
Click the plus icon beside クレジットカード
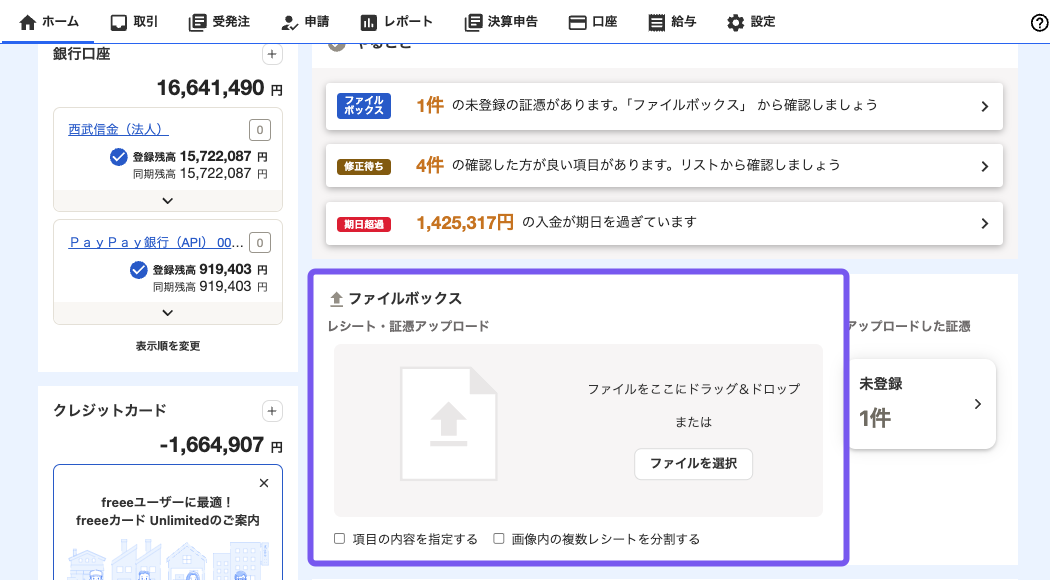(272, 410)
